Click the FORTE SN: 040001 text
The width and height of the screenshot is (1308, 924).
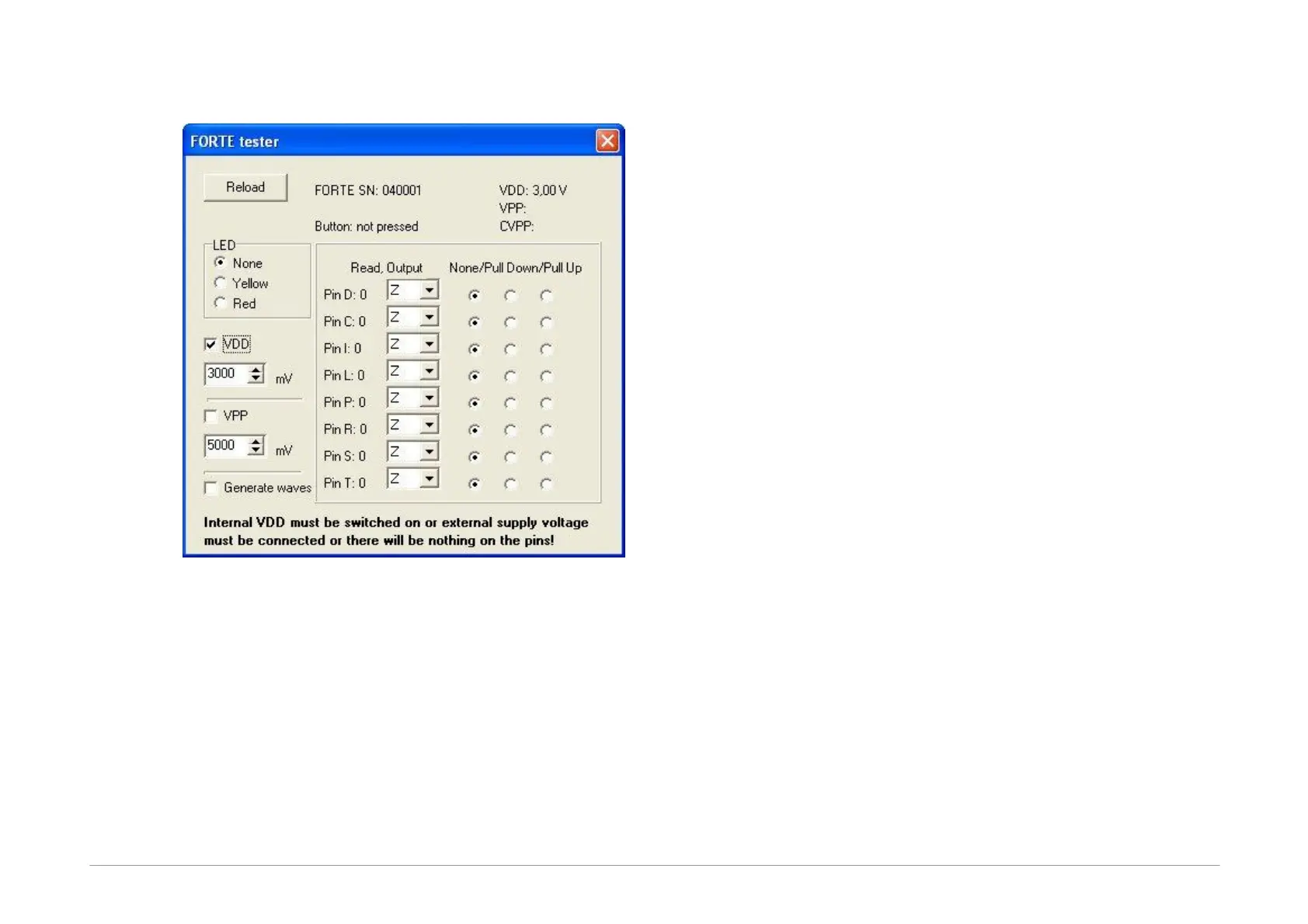tap(368, 190)
